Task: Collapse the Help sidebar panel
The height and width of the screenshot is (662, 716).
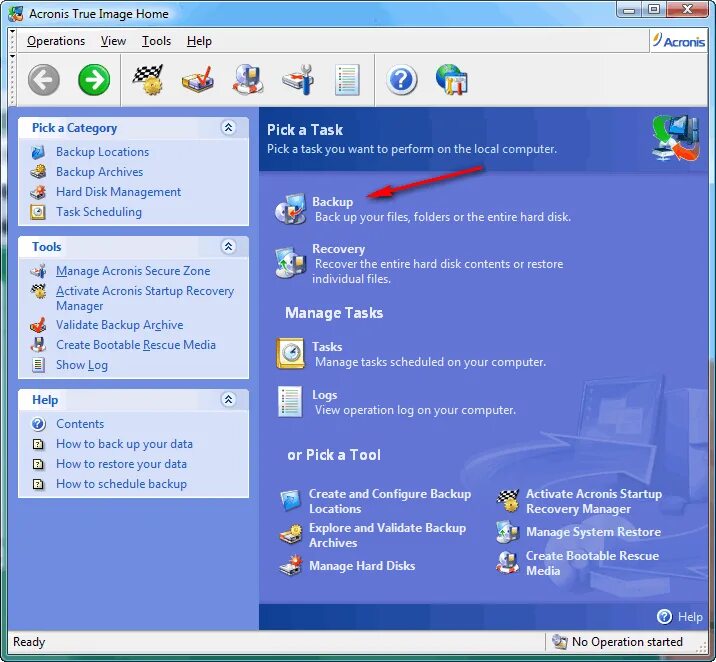Action: (228, 399)
